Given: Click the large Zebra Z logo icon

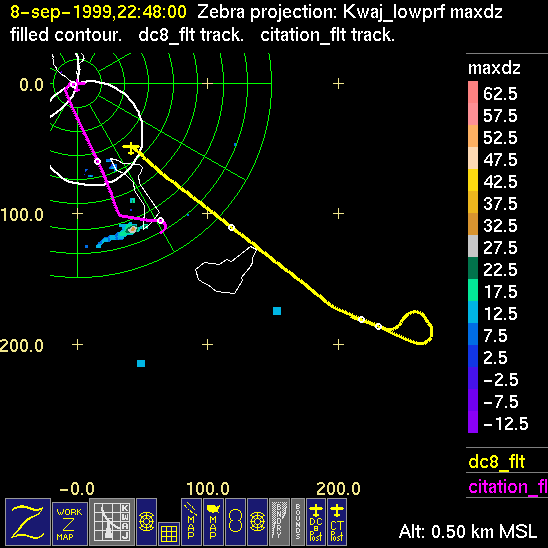Looking at the screenshot, I should coord(28,521).
